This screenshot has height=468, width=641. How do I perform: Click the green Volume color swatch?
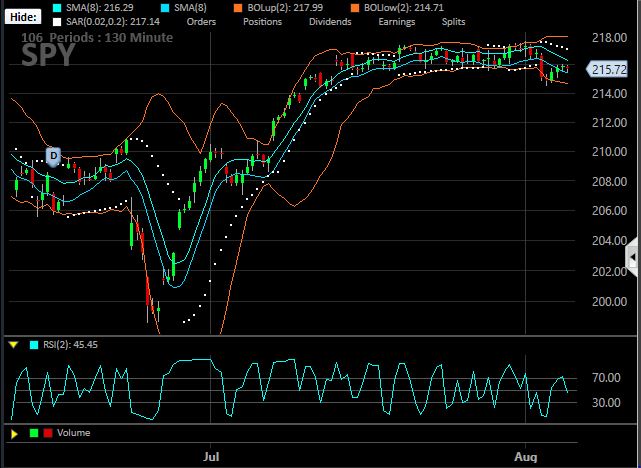[34, 433]
